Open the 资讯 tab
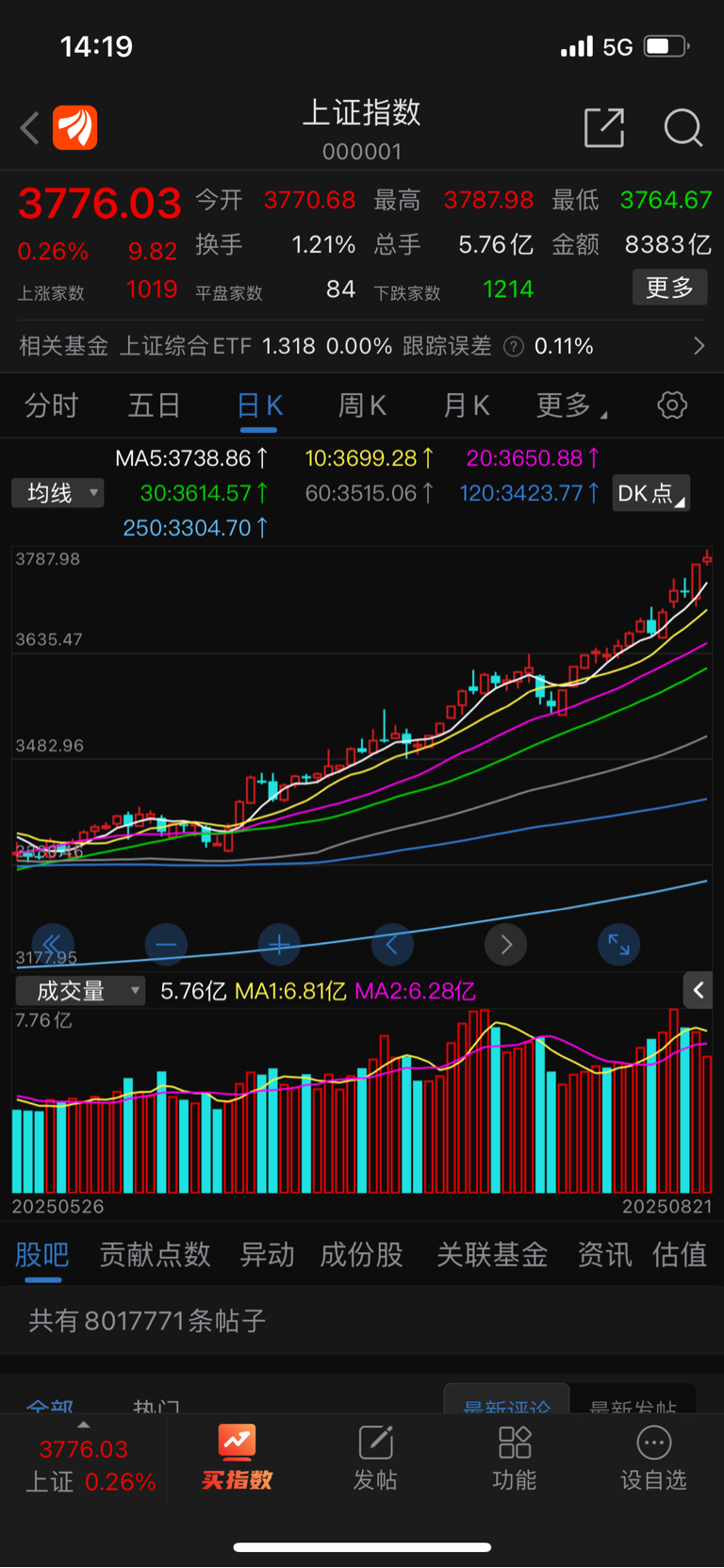 (604, 1255)
